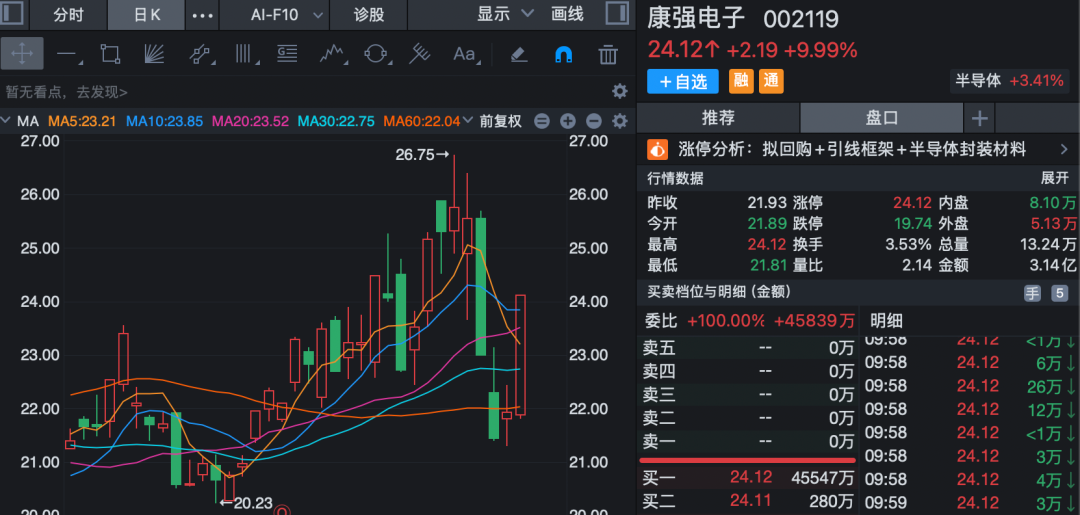1080x515 pixels.
Task: Open MA indicator settings gear
Action: pyautogui.click(x=620, y=122)
